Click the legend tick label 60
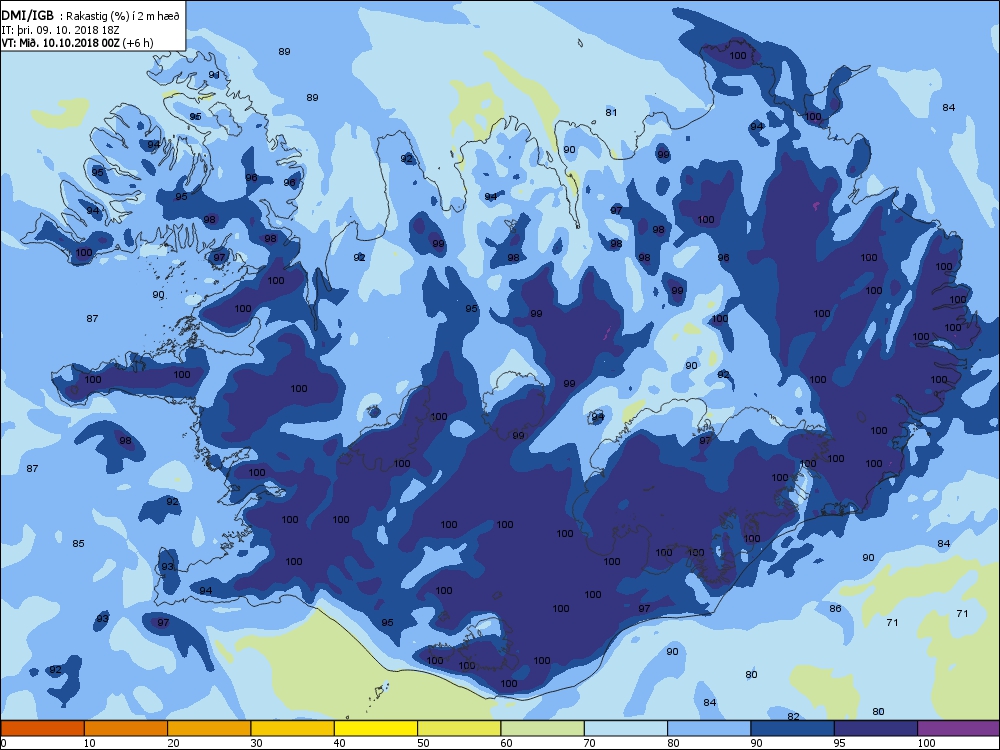The image size is (1000, 750). coord(506,743)
